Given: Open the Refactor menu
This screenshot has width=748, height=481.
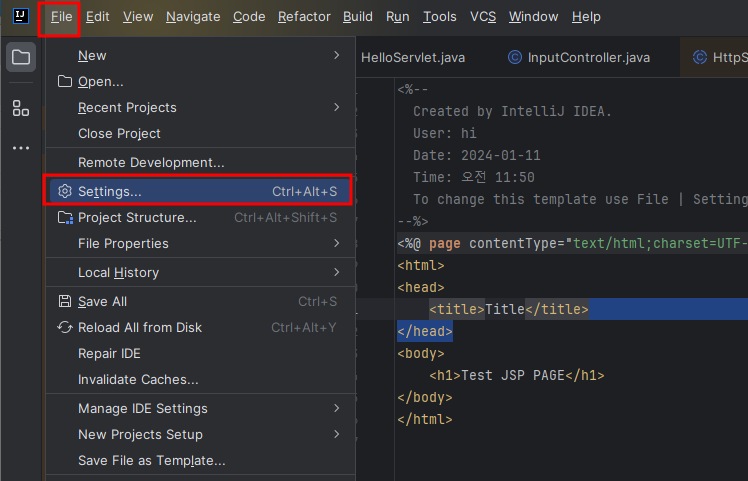Looking at the screenshot, I should point(304,17).
